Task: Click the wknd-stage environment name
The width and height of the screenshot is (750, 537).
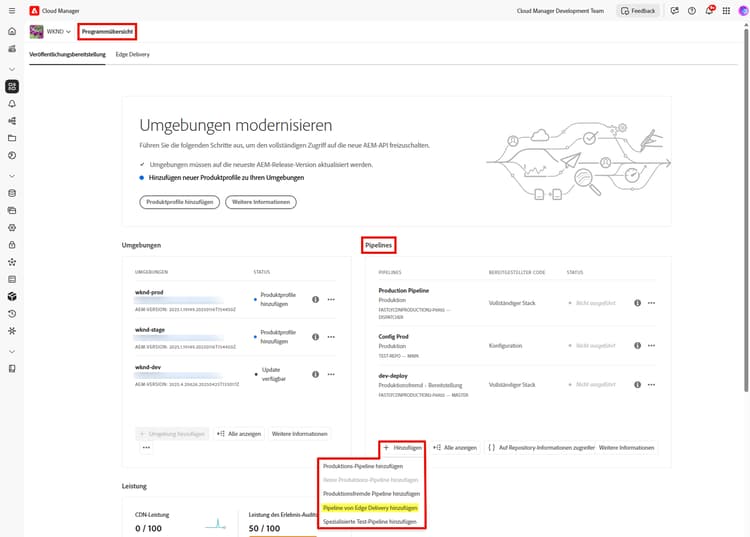Action: point(150,330)
